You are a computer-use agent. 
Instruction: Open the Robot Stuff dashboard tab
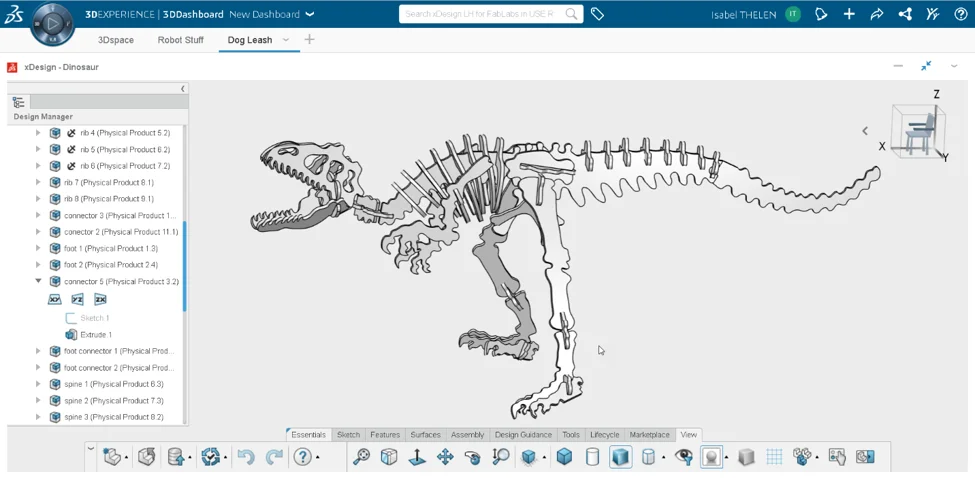point(180,40)
